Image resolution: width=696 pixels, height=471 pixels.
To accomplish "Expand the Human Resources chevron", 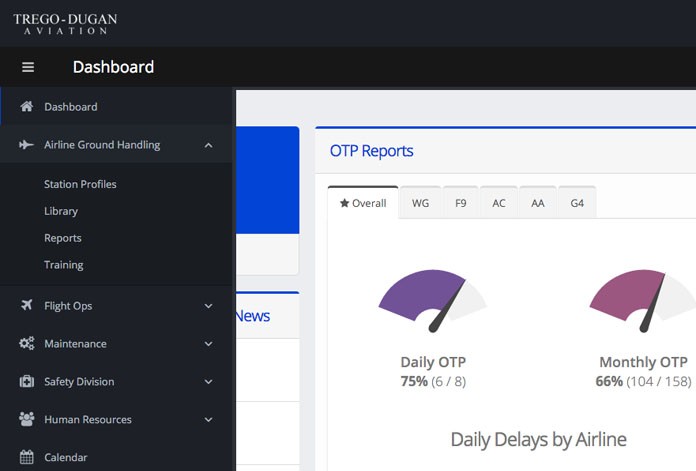I will (x=208, y=420).
